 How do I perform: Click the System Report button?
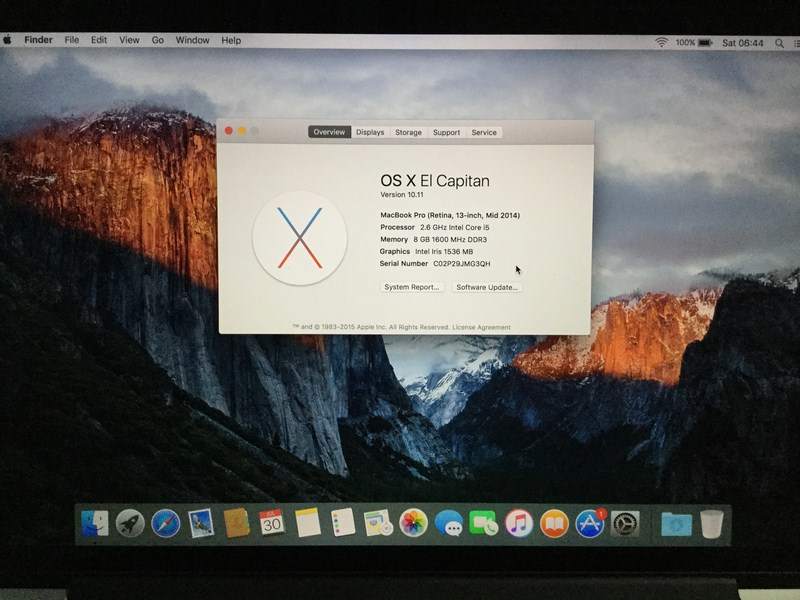coord(412,287)
